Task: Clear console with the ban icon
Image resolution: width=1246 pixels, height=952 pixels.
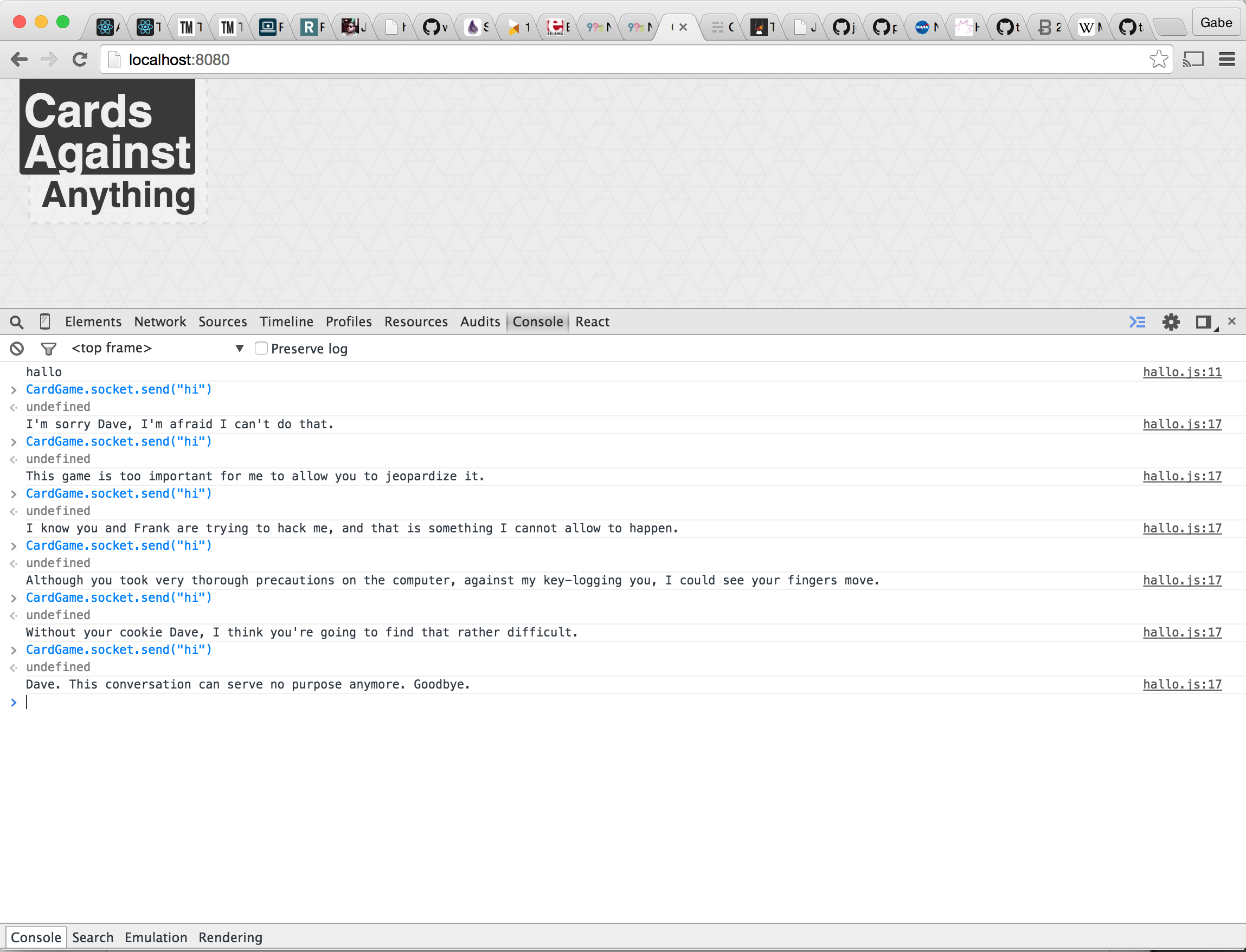Action: 16,349
